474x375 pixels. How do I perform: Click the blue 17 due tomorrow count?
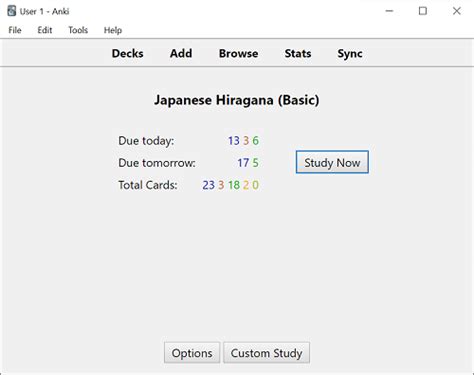243,163
